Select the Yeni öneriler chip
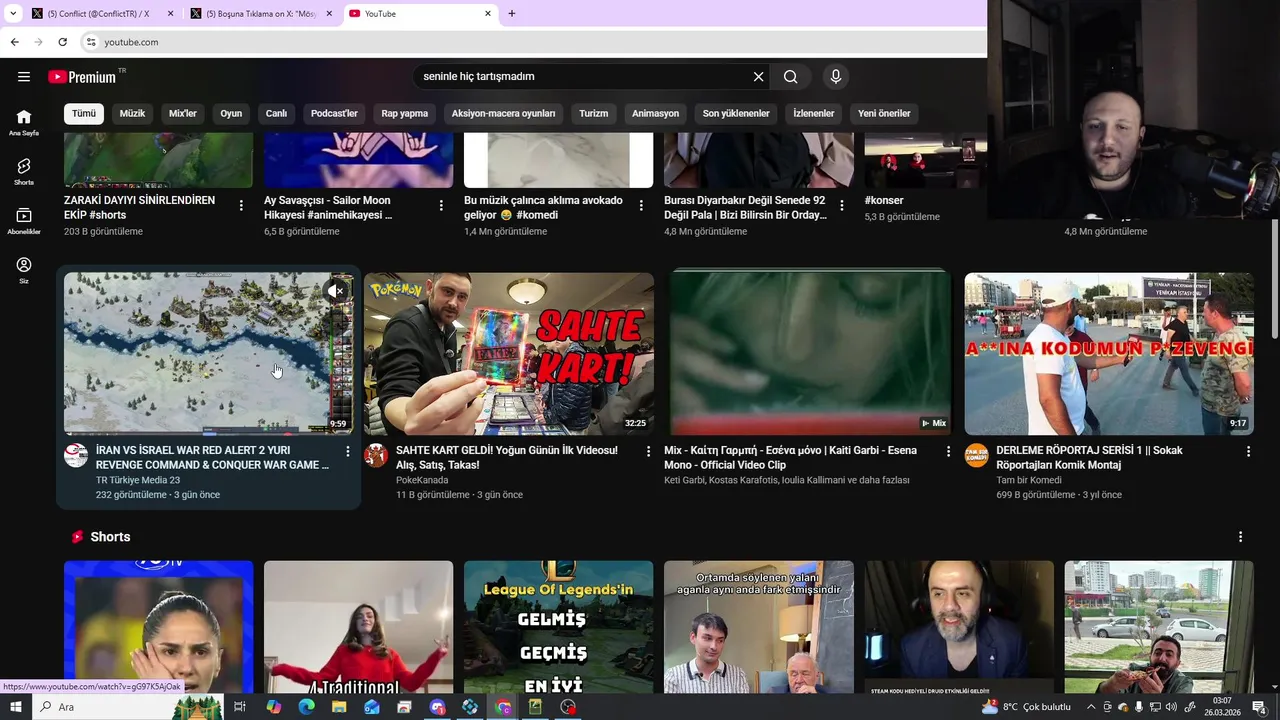This screenshot has width=1280, height=720. [884, 113]
